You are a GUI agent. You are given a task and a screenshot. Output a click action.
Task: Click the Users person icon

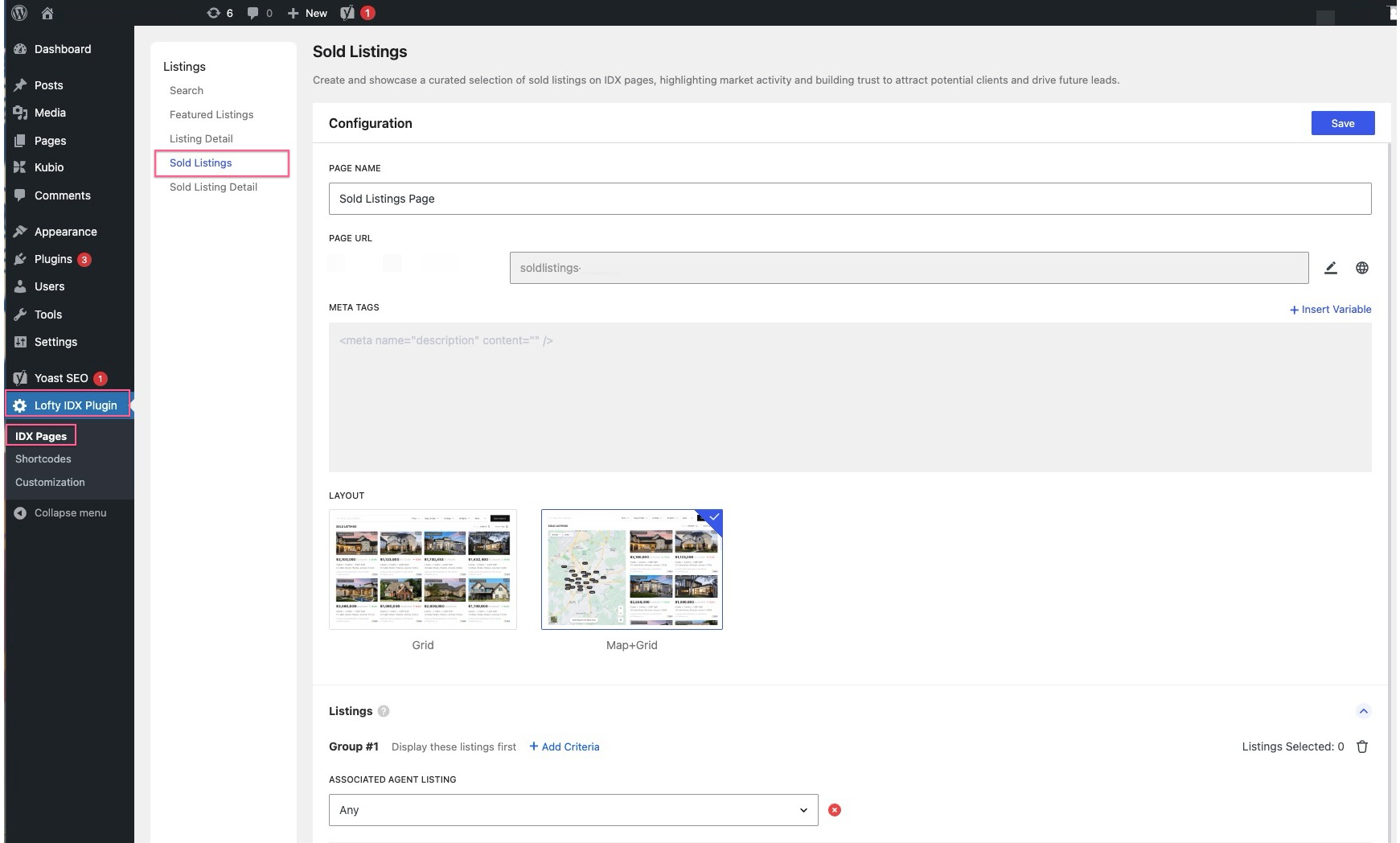tap(20, 286)
